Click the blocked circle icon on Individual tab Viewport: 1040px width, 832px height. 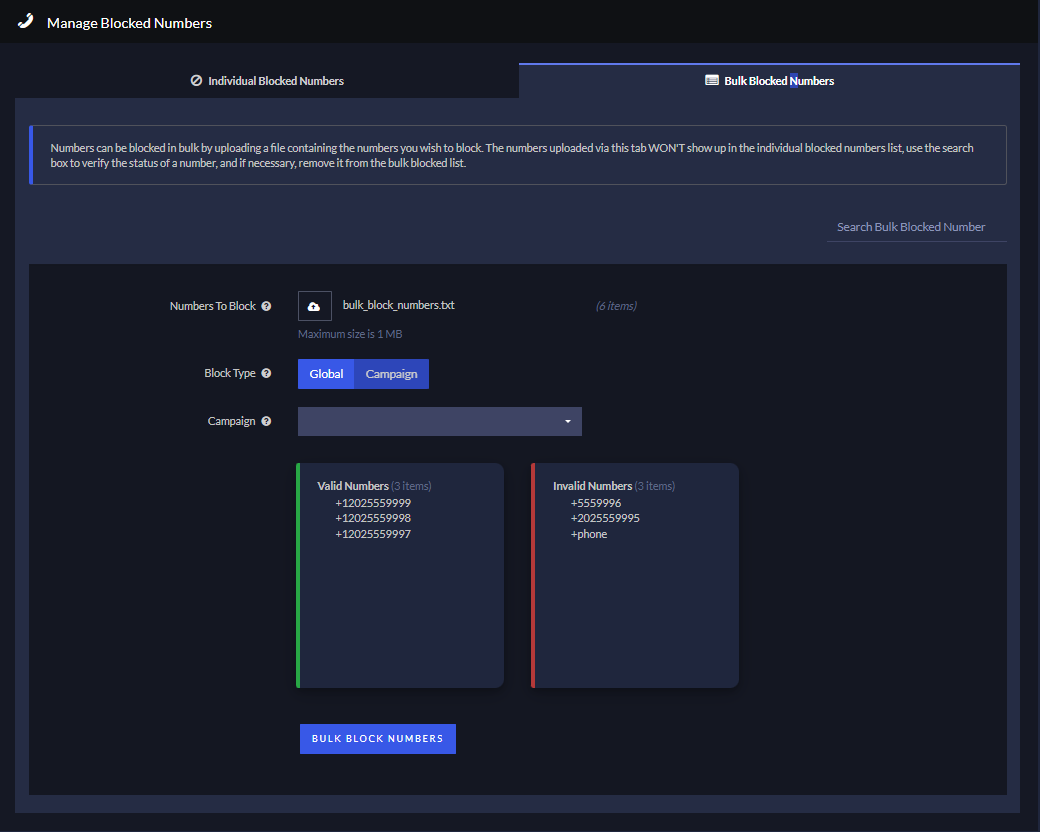[196, 80]
